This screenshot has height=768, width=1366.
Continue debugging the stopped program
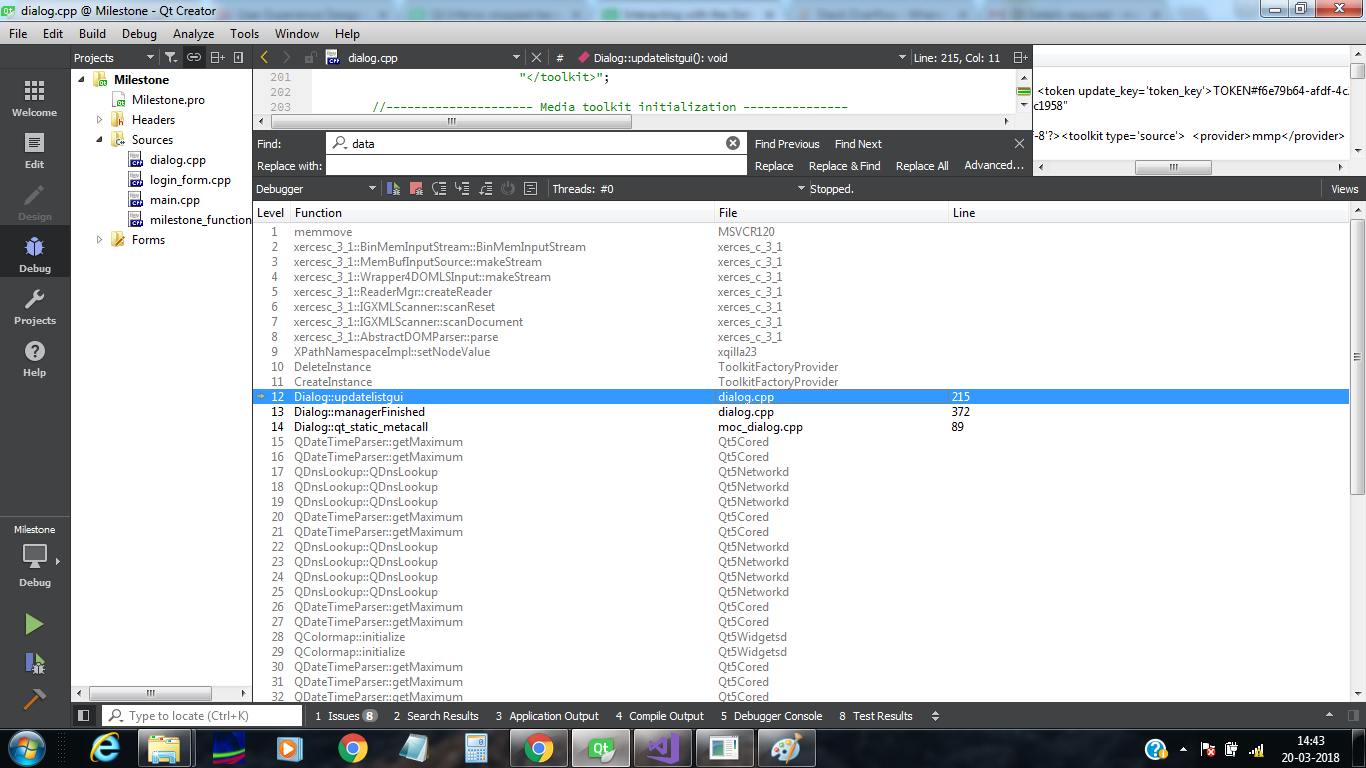coord(393,188)
